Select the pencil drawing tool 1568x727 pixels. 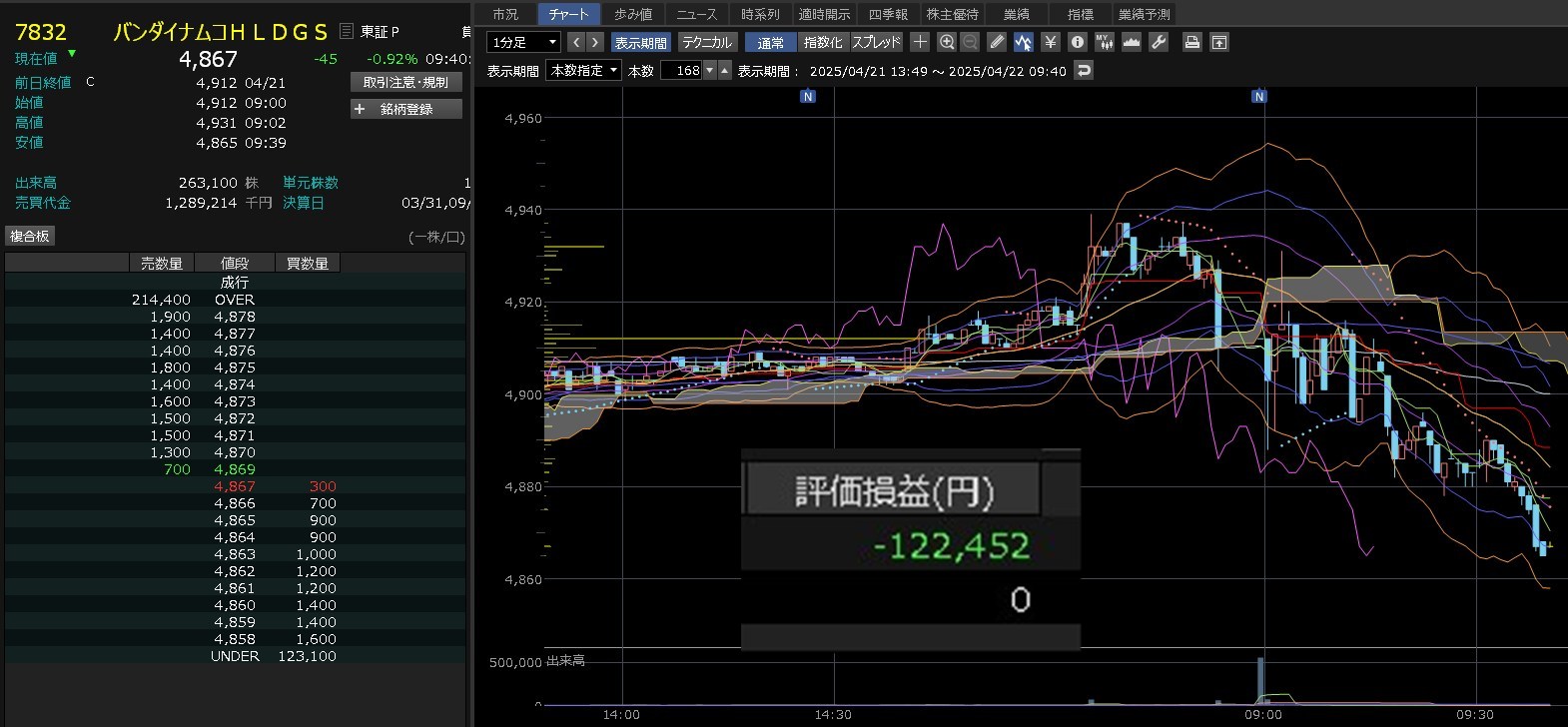point(997,42)
